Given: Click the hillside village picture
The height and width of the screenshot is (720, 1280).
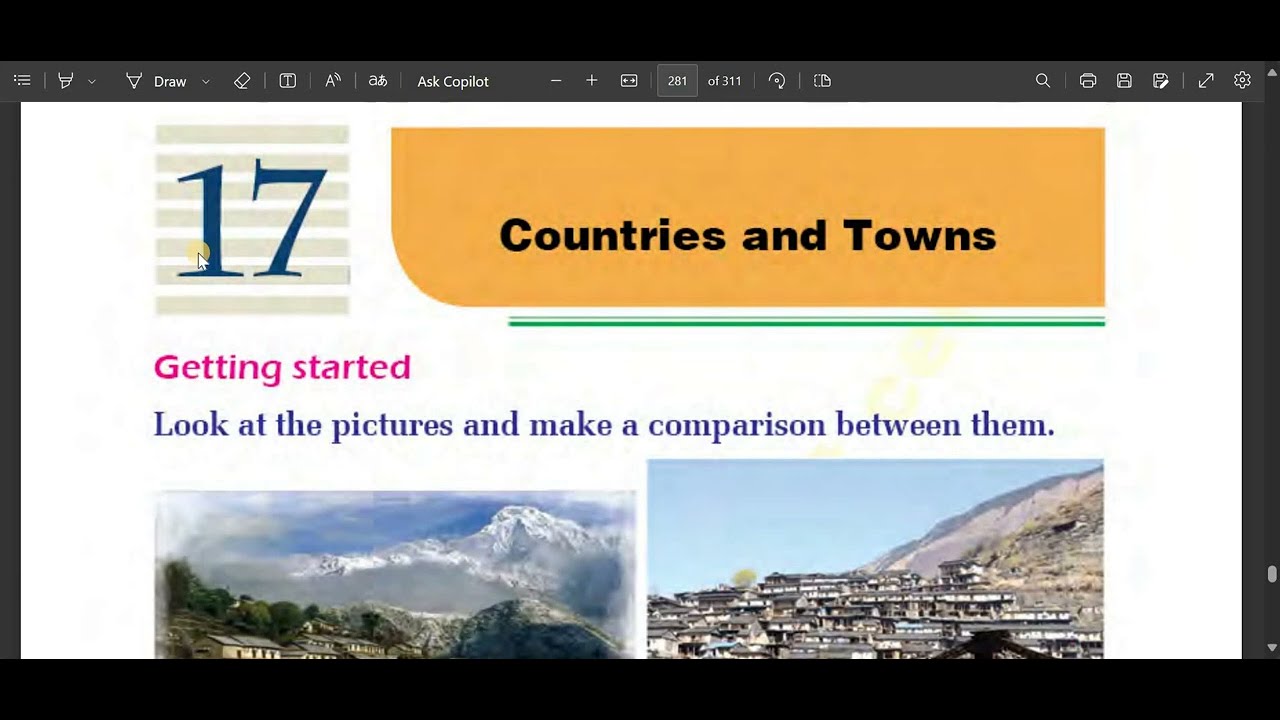Looking at the screenshot, I should [875, 559].
